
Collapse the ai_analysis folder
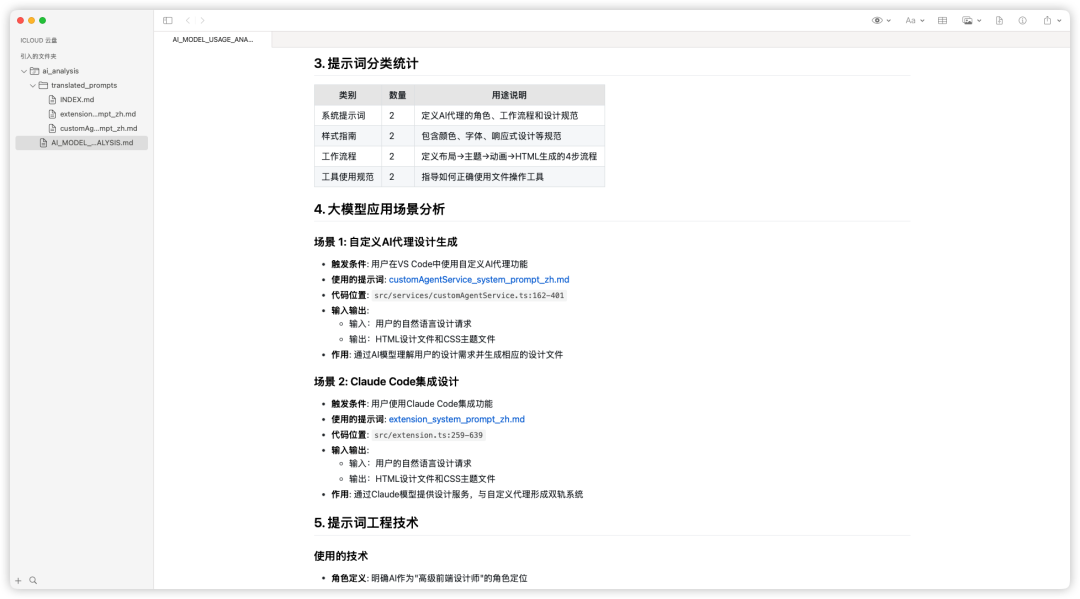(23, 71)
